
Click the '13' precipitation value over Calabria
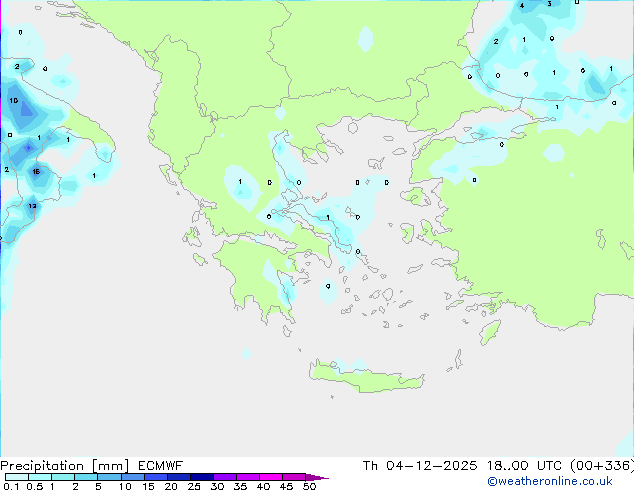pyautogui.click(x=32, y=206)
